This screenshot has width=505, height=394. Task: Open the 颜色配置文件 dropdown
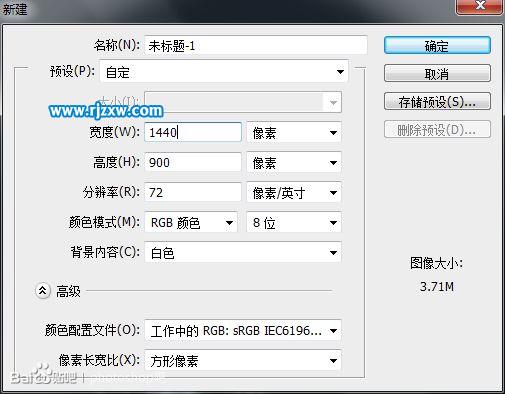point(243,330)
